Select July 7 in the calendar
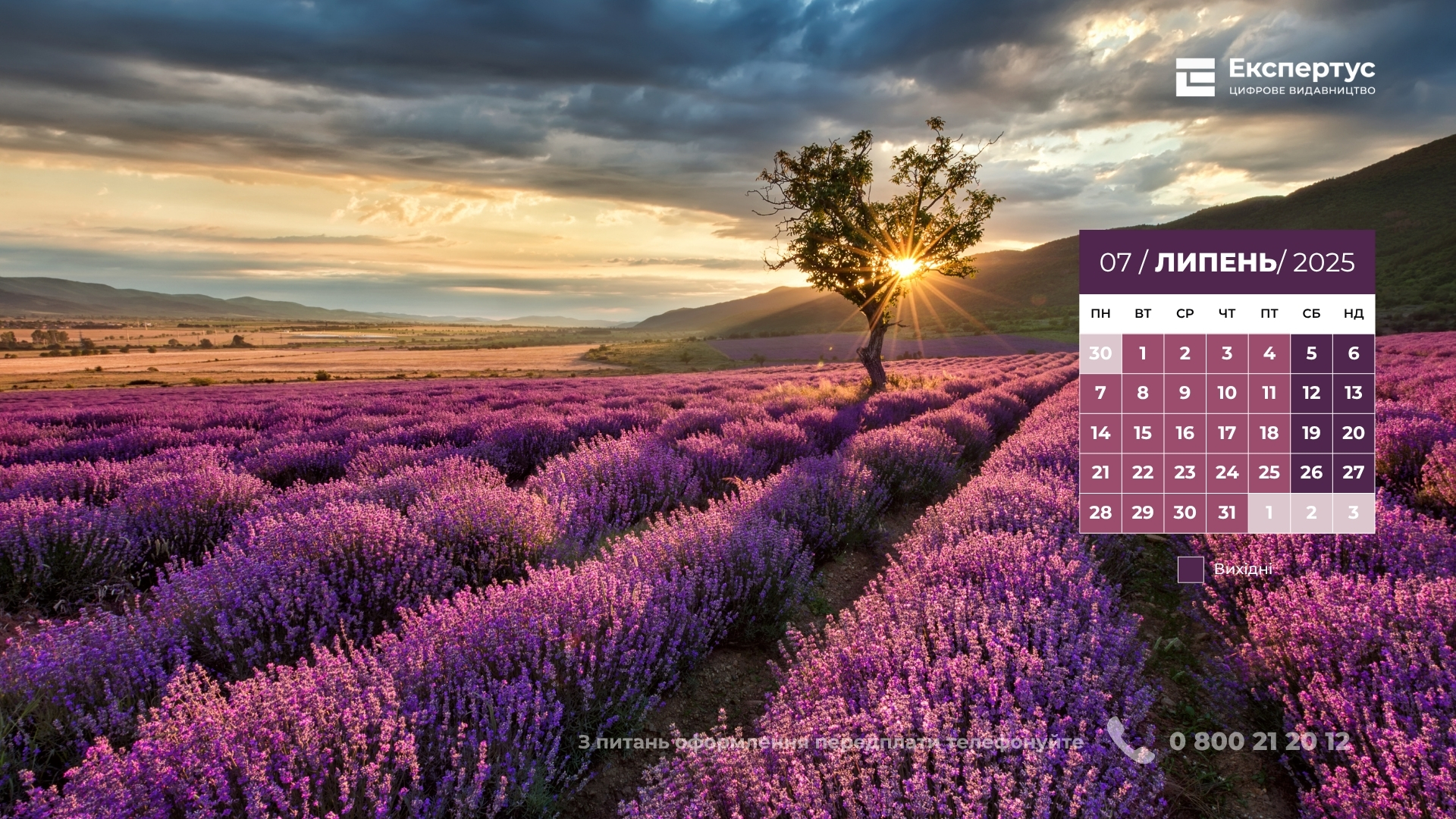This screenshot has height=819, width=1456. (1100, 393)
